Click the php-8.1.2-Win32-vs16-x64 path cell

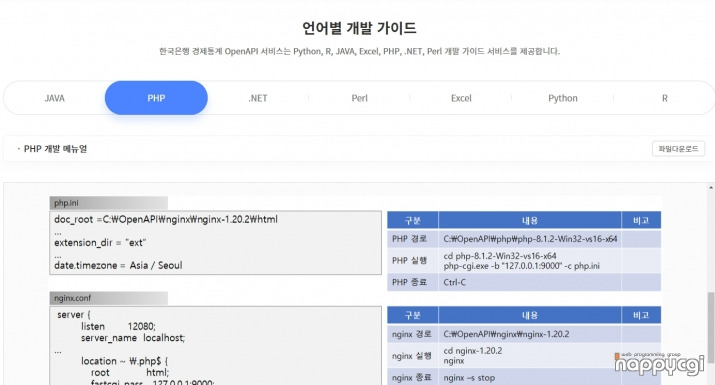(529, 239)
